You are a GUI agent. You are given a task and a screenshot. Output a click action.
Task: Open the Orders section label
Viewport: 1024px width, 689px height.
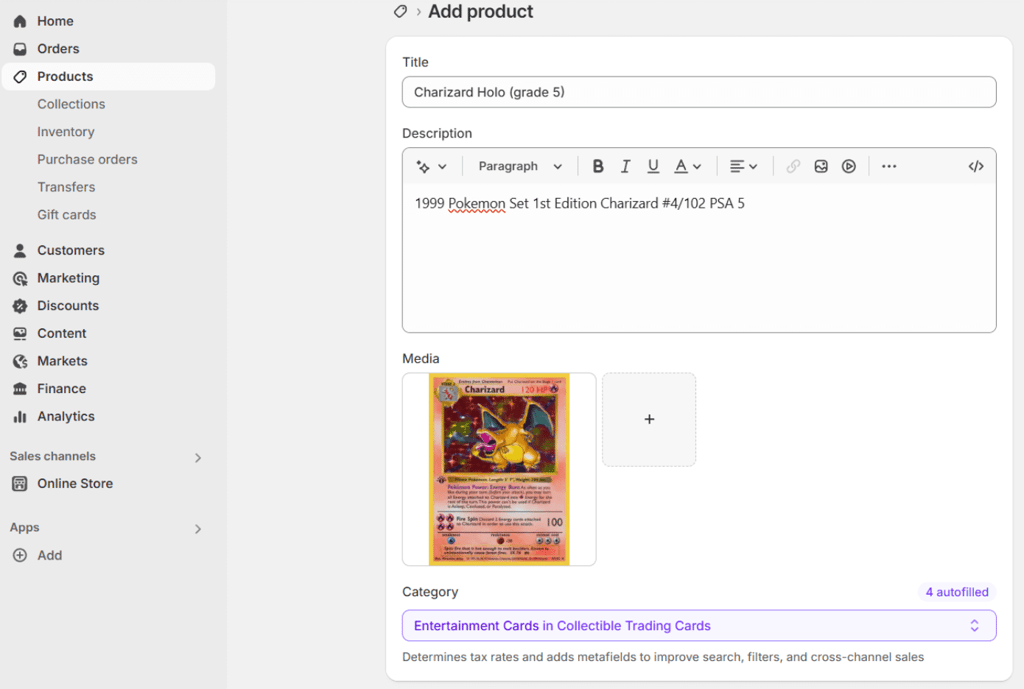58,49
